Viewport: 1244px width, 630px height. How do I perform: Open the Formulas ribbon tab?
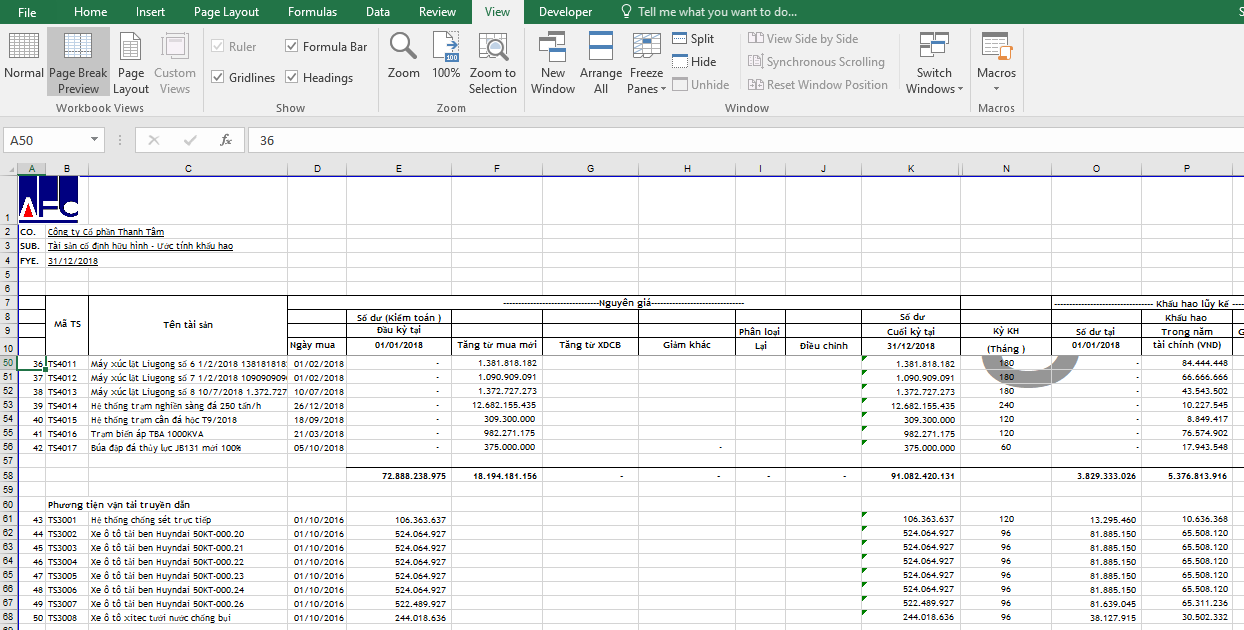[x=312, y=12]
